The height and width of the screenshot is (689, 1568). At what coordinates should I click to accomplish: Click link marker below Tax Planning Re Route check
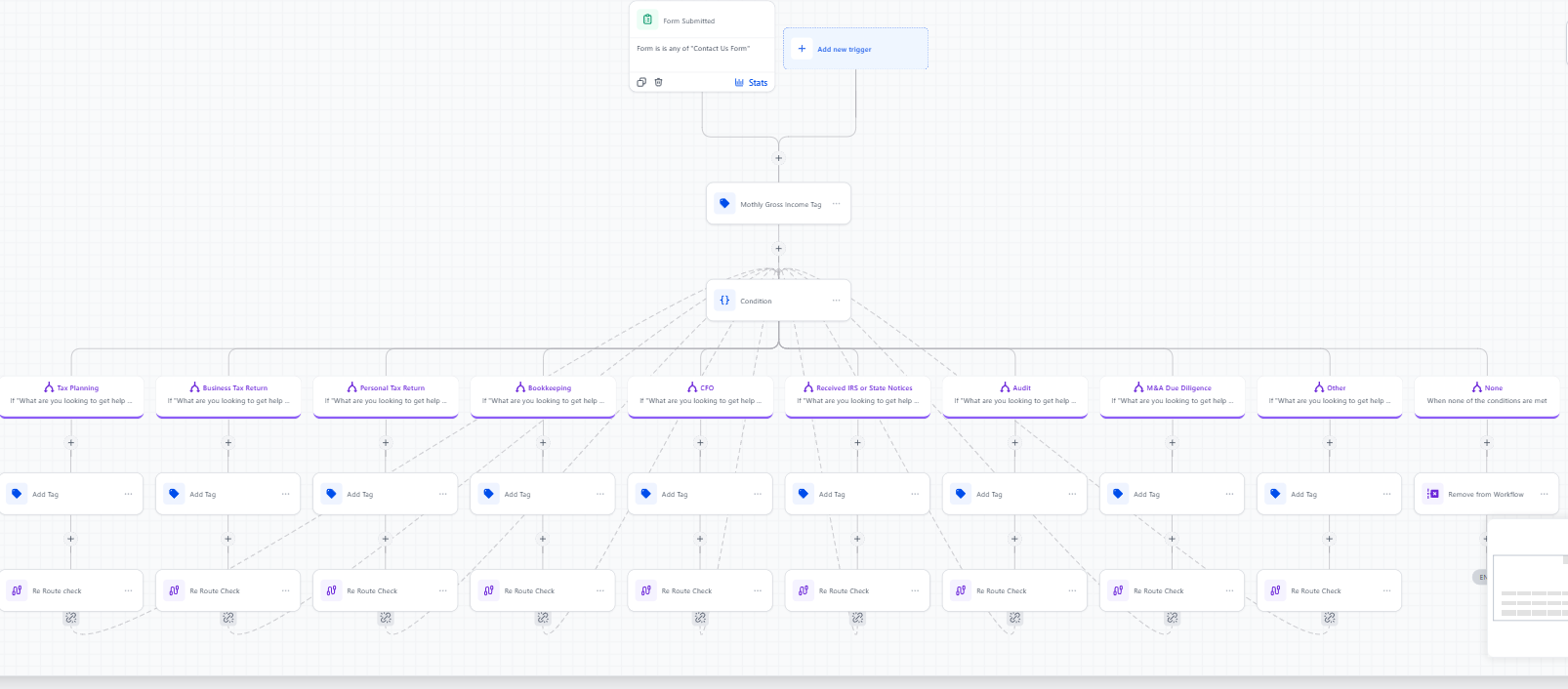(71, 618)
